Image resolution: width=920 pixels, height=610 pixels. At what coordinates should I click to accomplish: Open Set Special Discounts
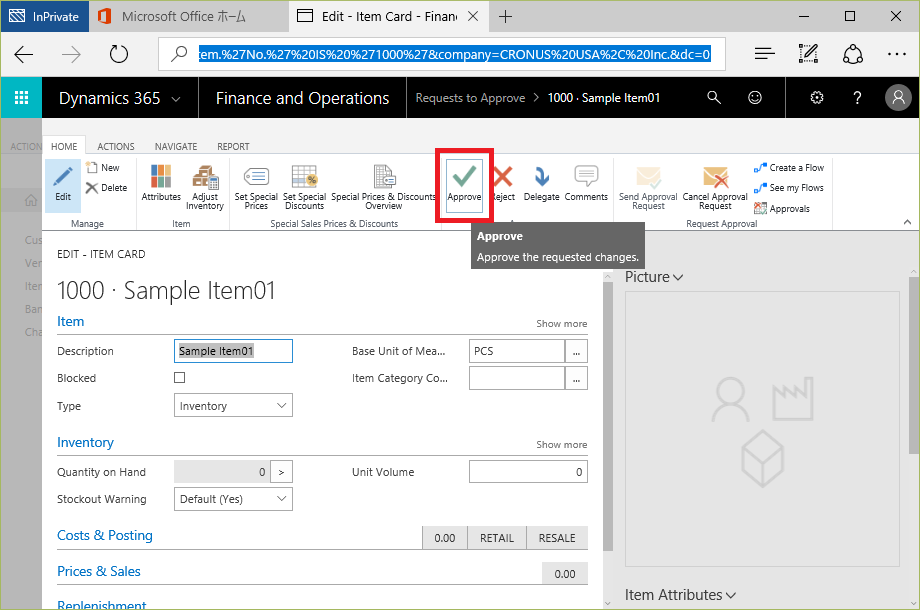pos(304,187)
